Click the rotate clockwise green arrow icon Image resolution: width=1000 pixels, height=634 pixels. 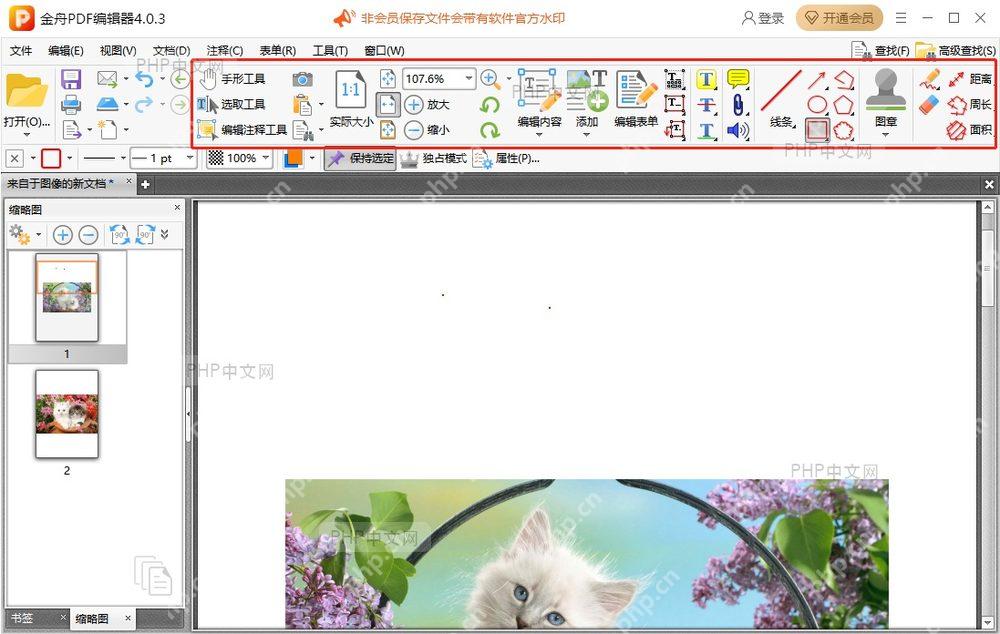[x=490, y=129]
